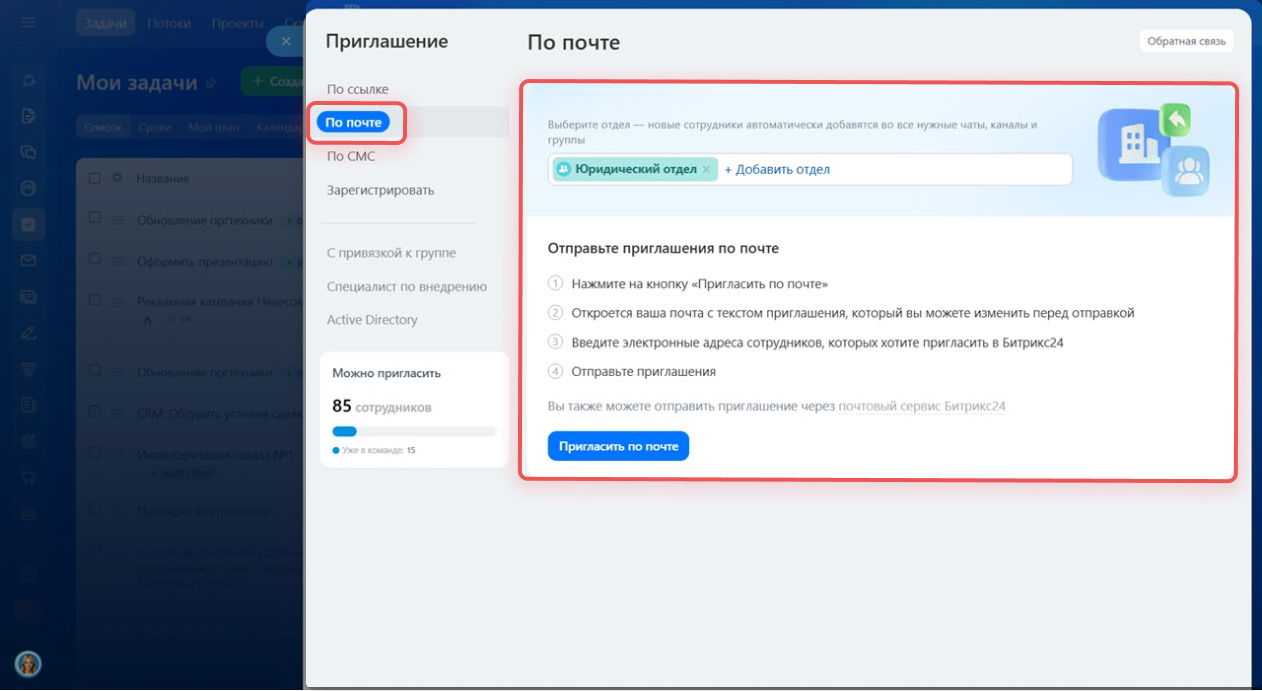The image size is (1262, 691).
Task: Click the gear icon in the task list header
Action: click(117, 178)
